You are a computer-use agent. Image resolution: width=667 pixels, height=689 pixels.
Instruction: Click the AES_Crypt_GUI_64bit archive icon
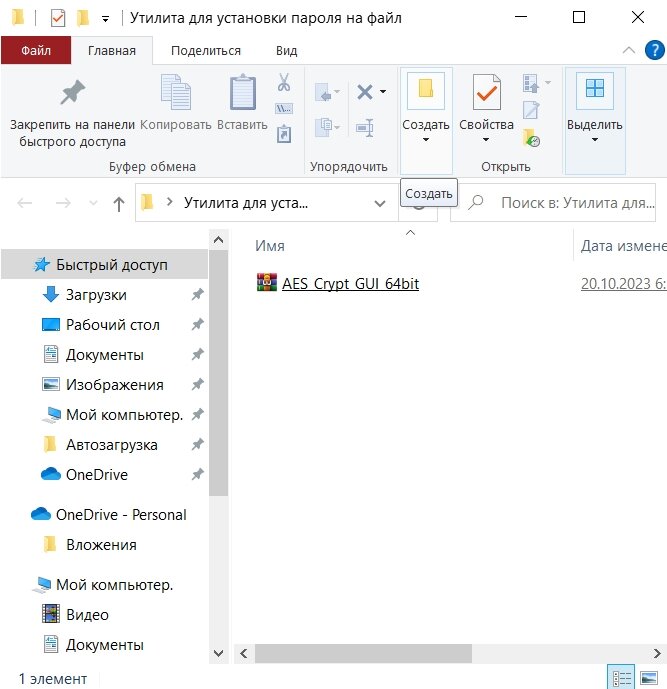coord(267,283)
